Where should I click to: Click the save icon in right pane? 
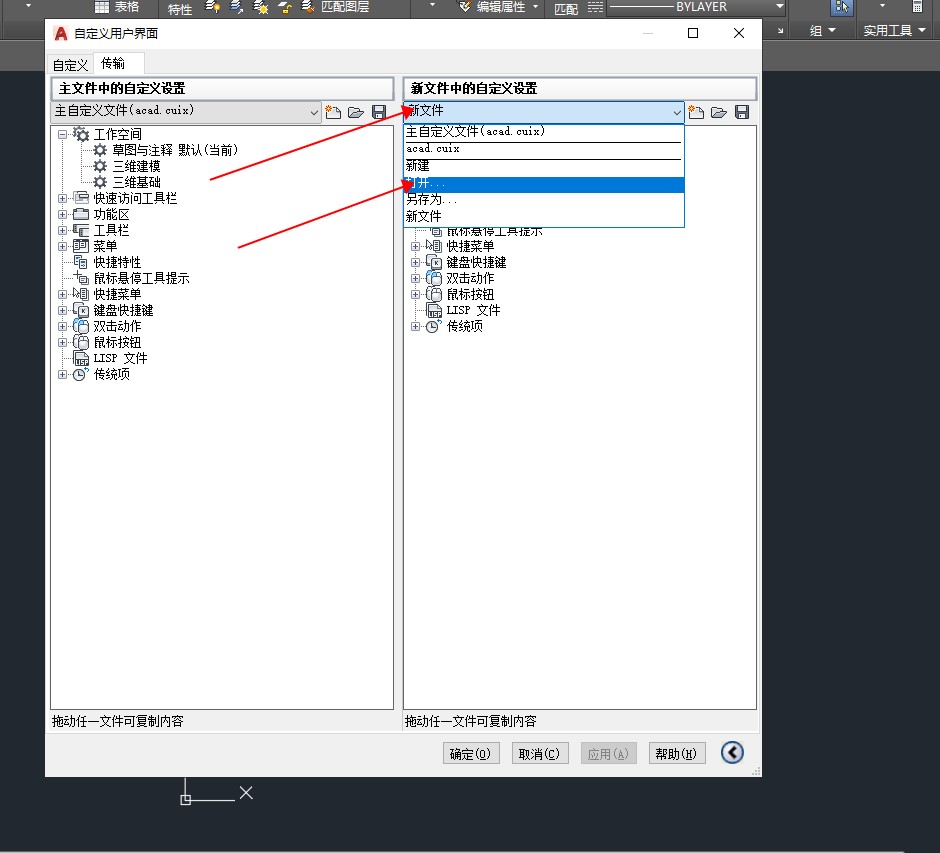742,112
